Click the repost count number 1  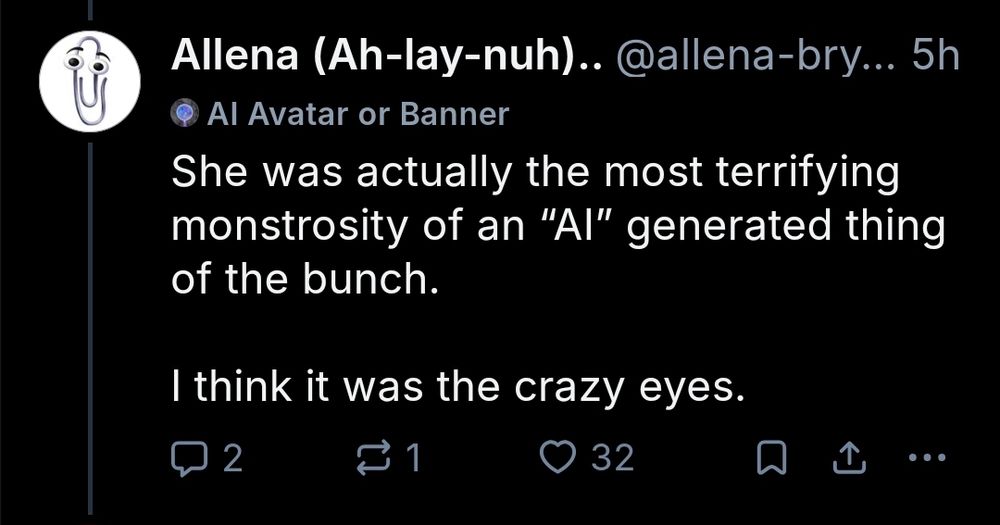click(414, 458)
